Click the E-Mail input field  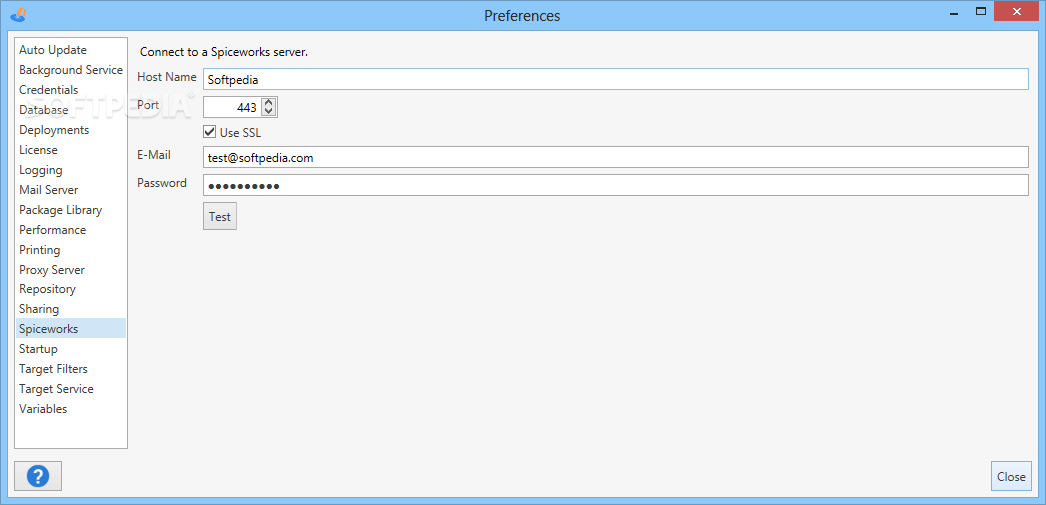(x=616, y=158)
